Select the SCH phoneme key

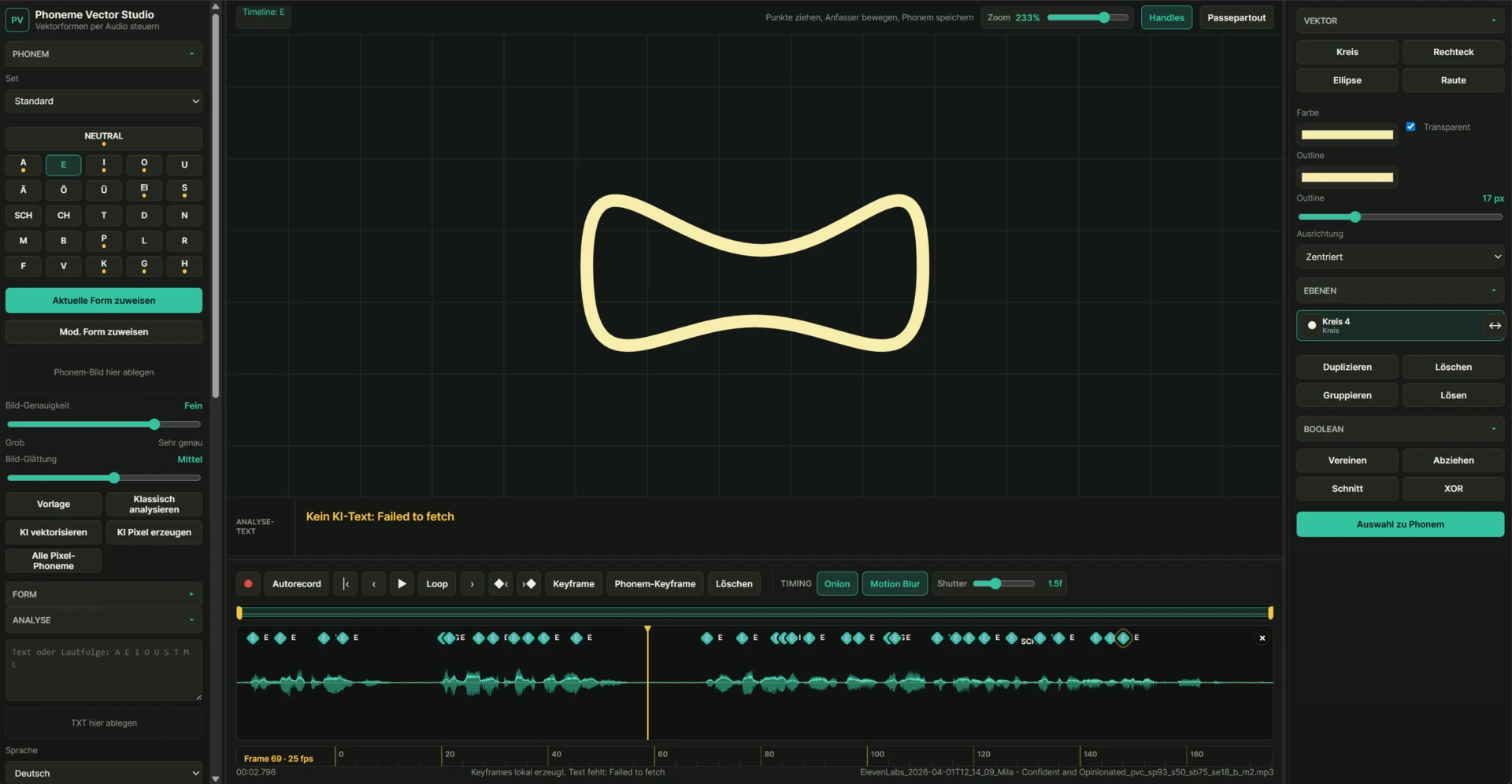click(x=24, y=216)
